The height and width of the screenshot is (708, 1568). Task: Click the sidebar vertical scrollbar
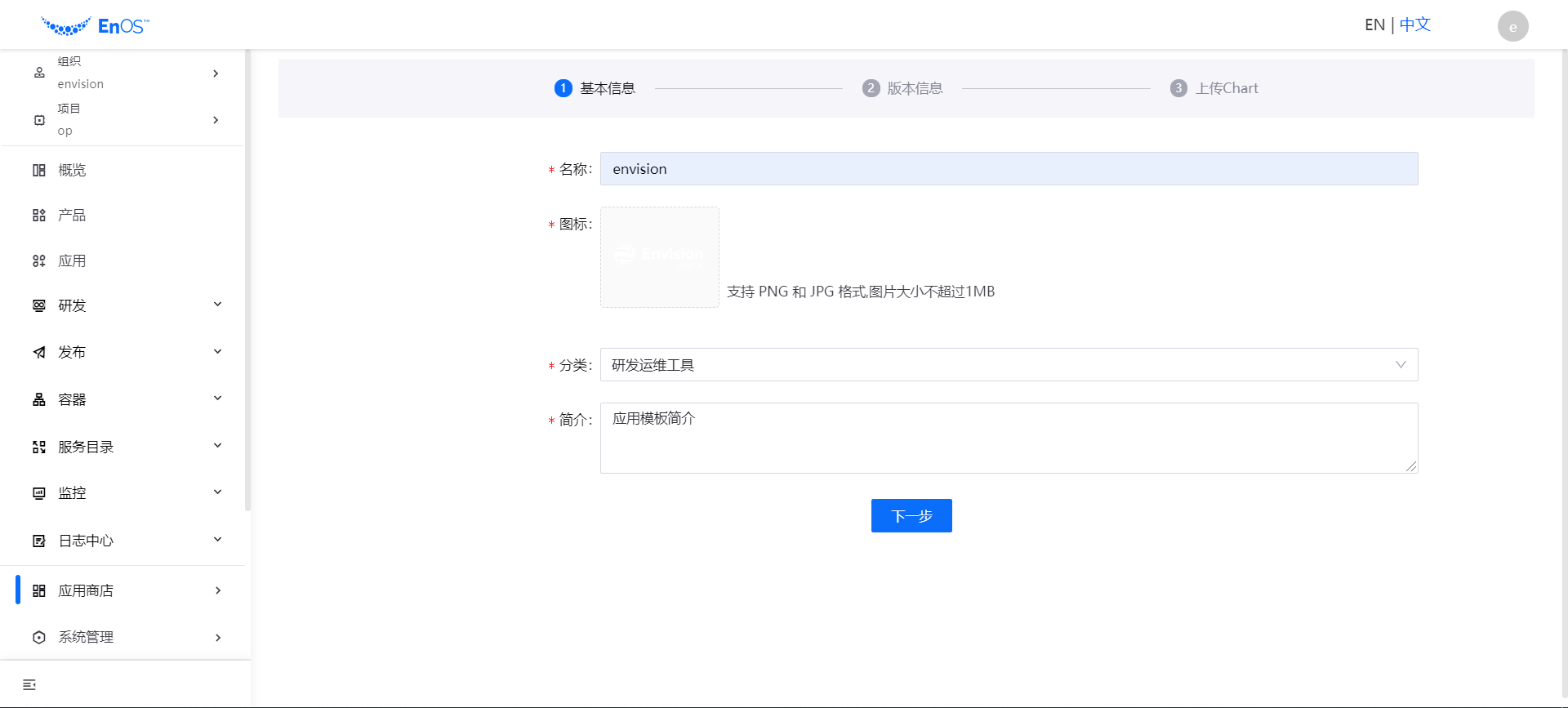pos(247,281)
